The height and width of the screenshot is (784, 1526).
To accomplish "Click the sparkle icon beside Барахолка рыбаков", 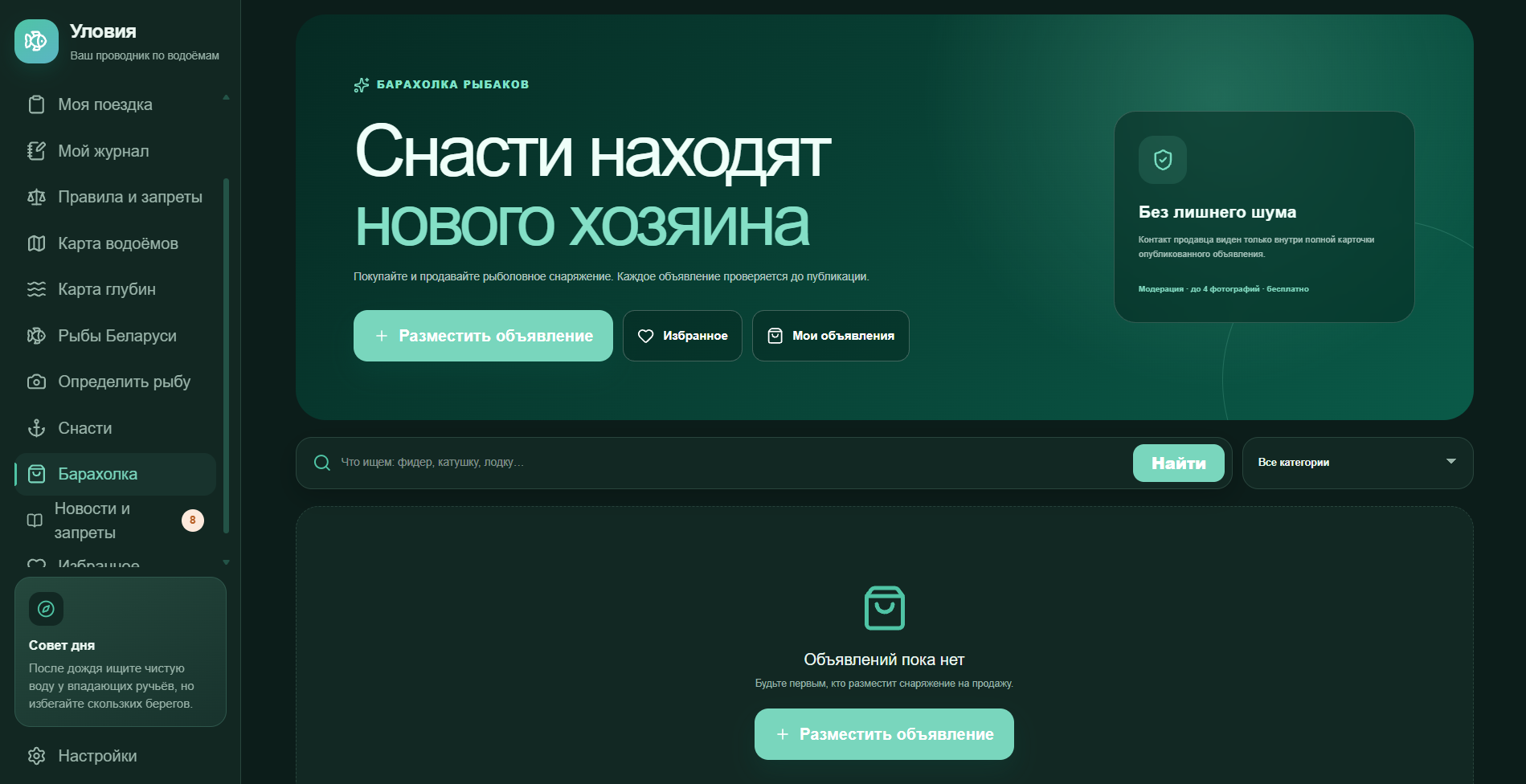I will pyautogui.click(x=362, y=85).
